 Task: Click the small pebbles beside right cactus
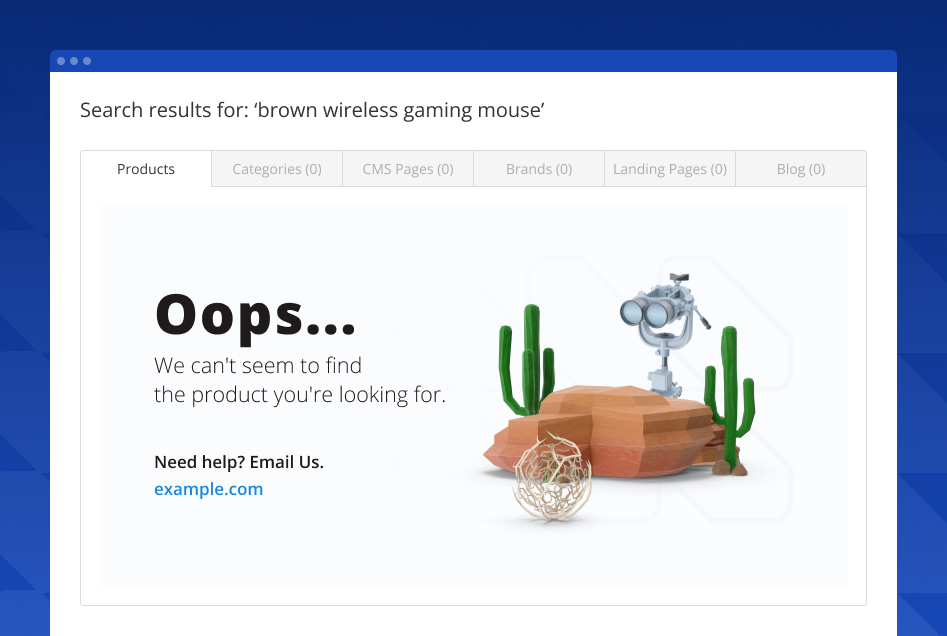[730, 467]
